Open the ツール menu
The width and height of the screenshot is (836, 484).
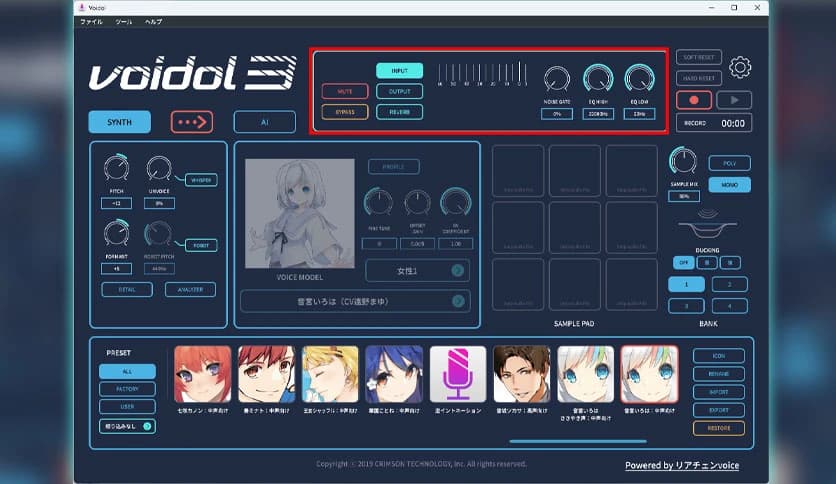click(123, 22)
